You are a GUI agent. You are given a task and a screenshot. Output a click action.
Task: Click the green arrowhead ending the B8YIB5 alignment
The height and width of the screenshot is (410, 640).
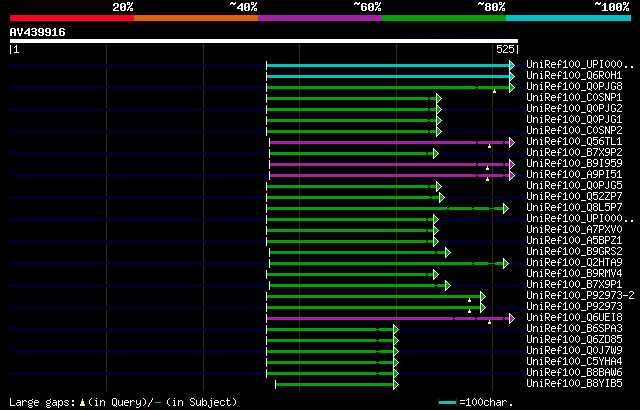pyautogui.click(x=396, y=385)
